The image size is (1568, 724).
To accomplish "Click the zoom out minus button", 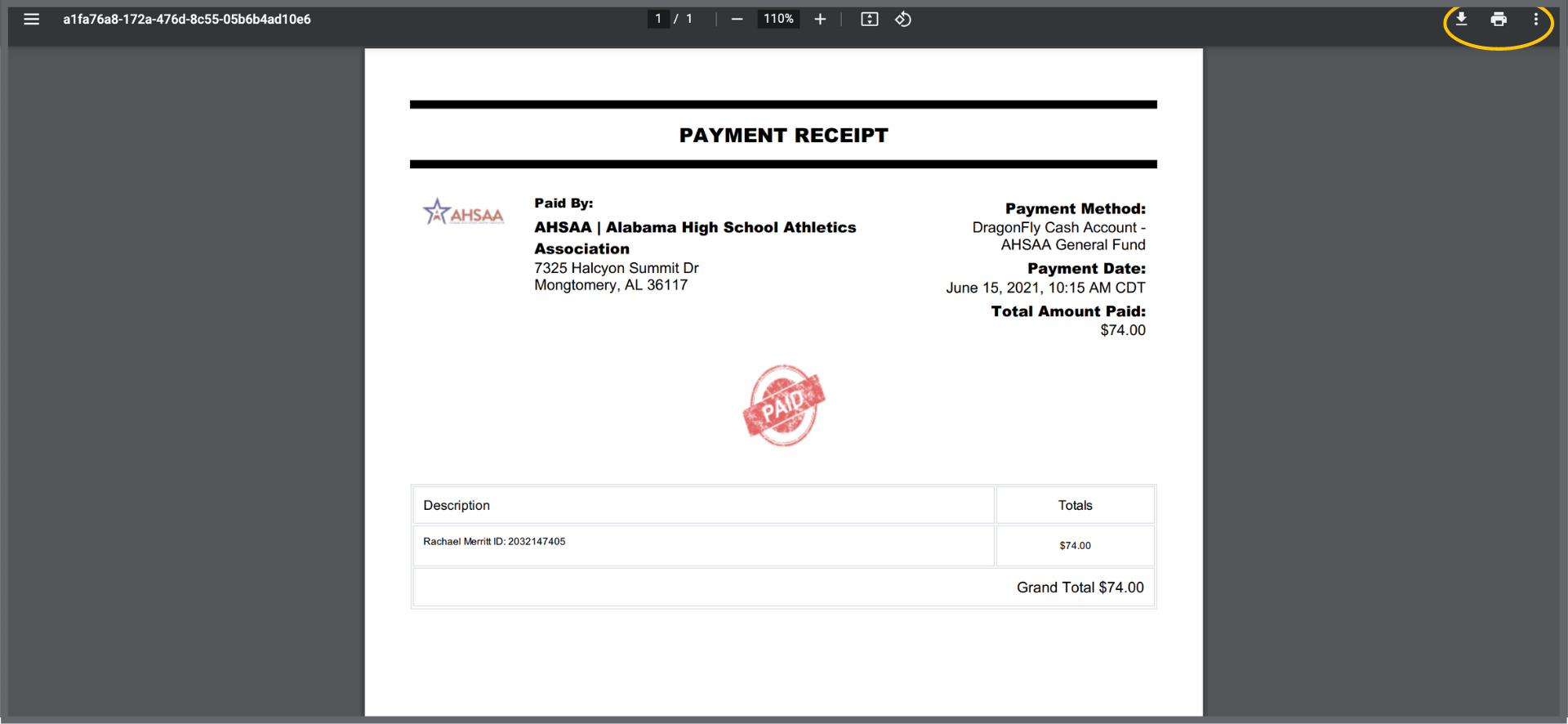I will [x=737, y=19].
